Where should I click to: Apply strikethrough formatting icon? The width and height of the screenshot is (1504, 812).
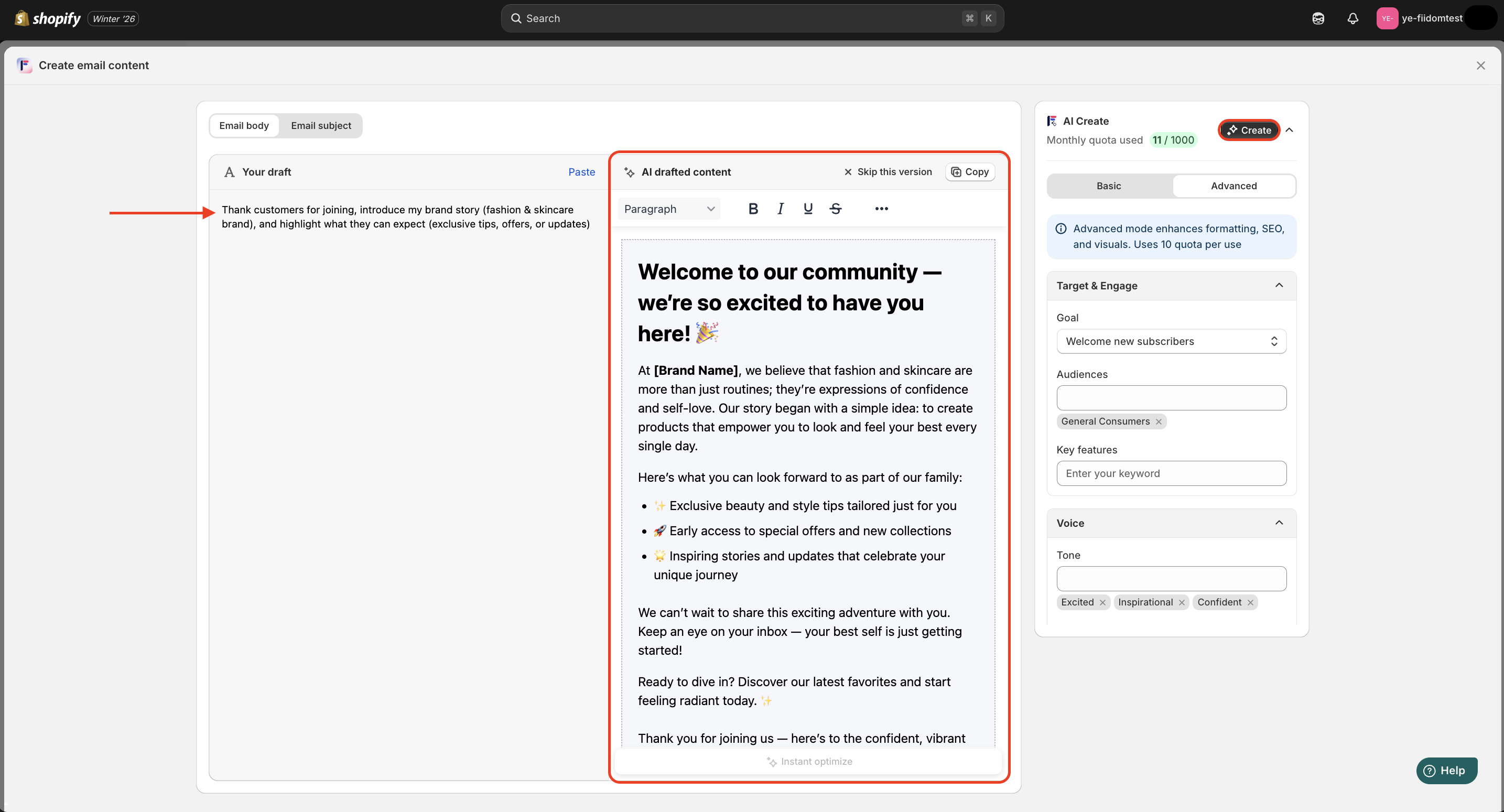point(836,209)
